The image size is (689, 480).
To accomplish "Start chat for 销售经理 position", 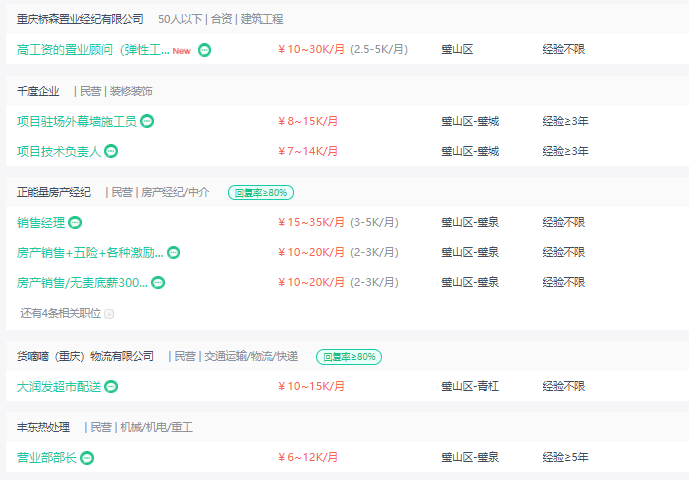I will point(75,222).
